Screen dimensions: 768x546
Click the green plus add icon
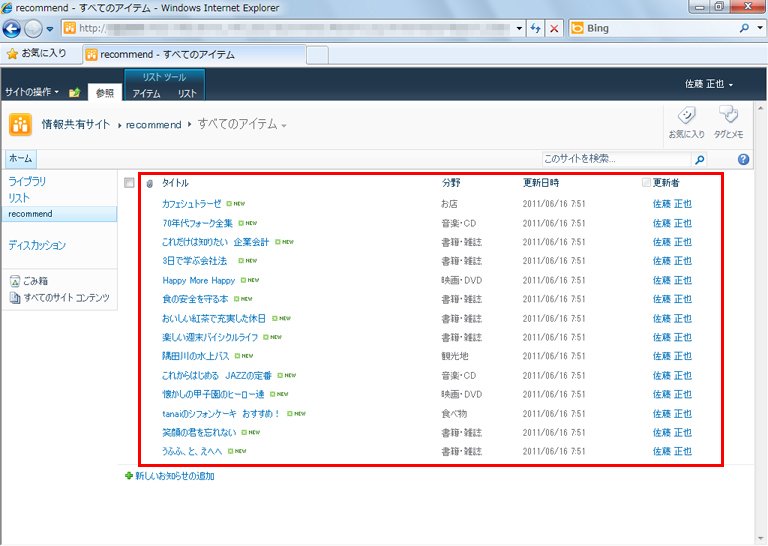click(129, 475)
